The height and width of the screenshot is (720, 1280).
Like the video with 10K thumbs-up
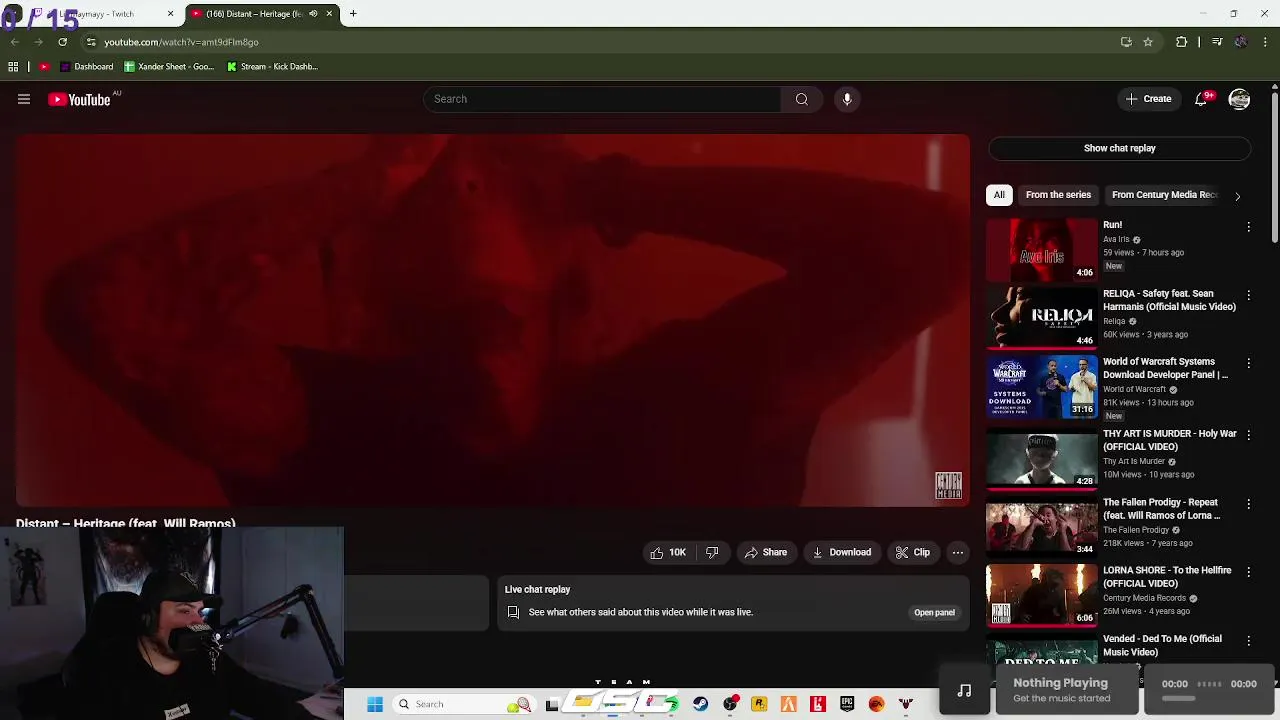click(668, 552)
